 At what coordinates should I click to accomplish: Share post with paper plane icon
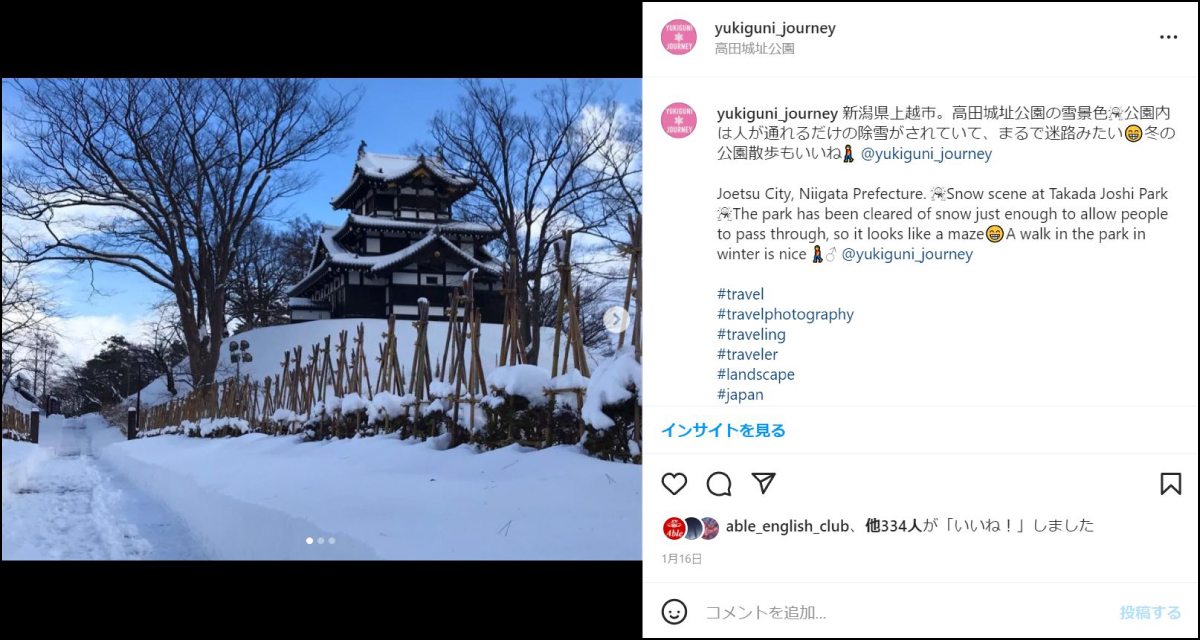pos(763,484)
